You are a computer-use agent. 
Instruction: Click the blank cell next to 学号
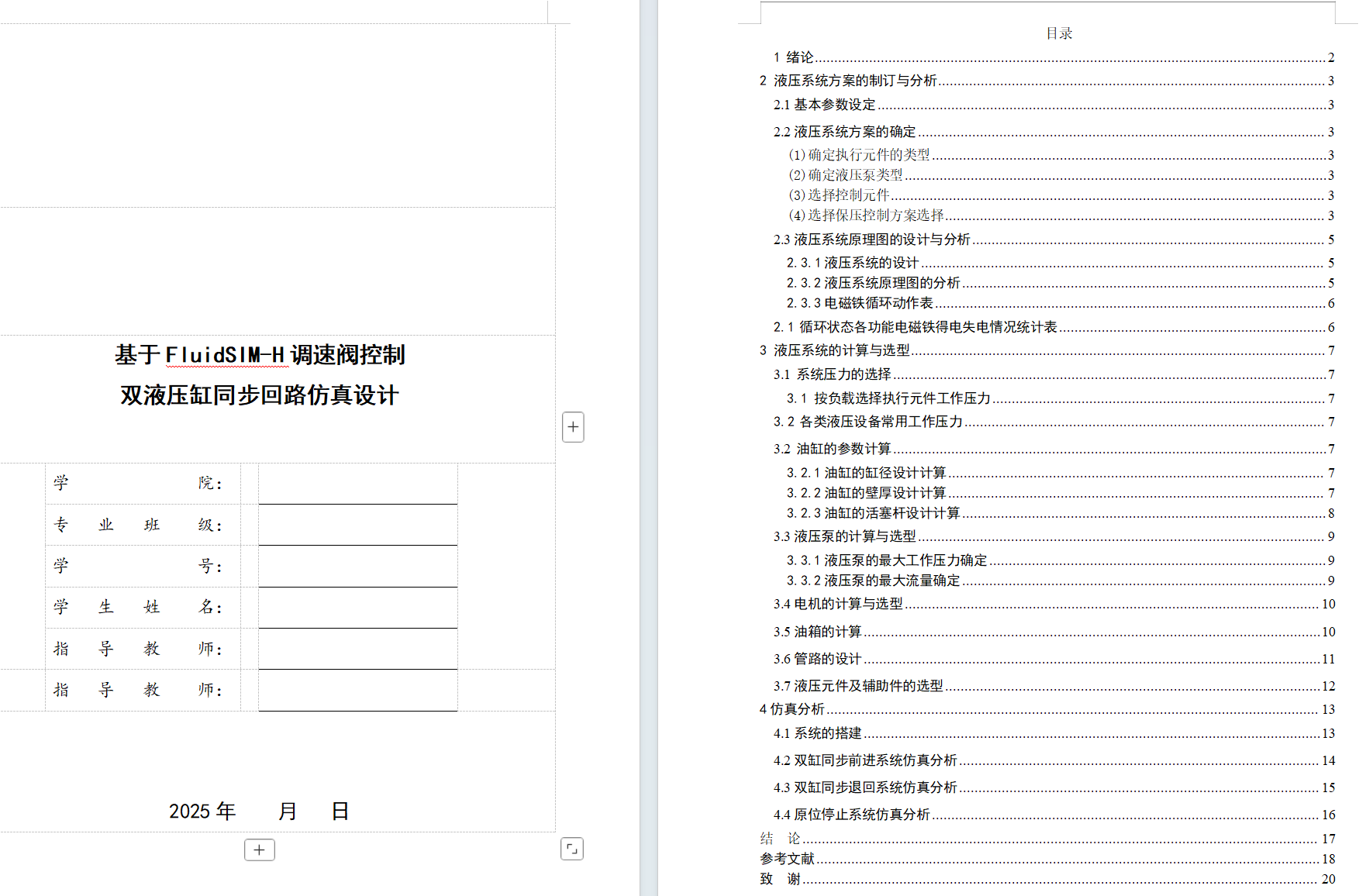(x=358, y=567)
